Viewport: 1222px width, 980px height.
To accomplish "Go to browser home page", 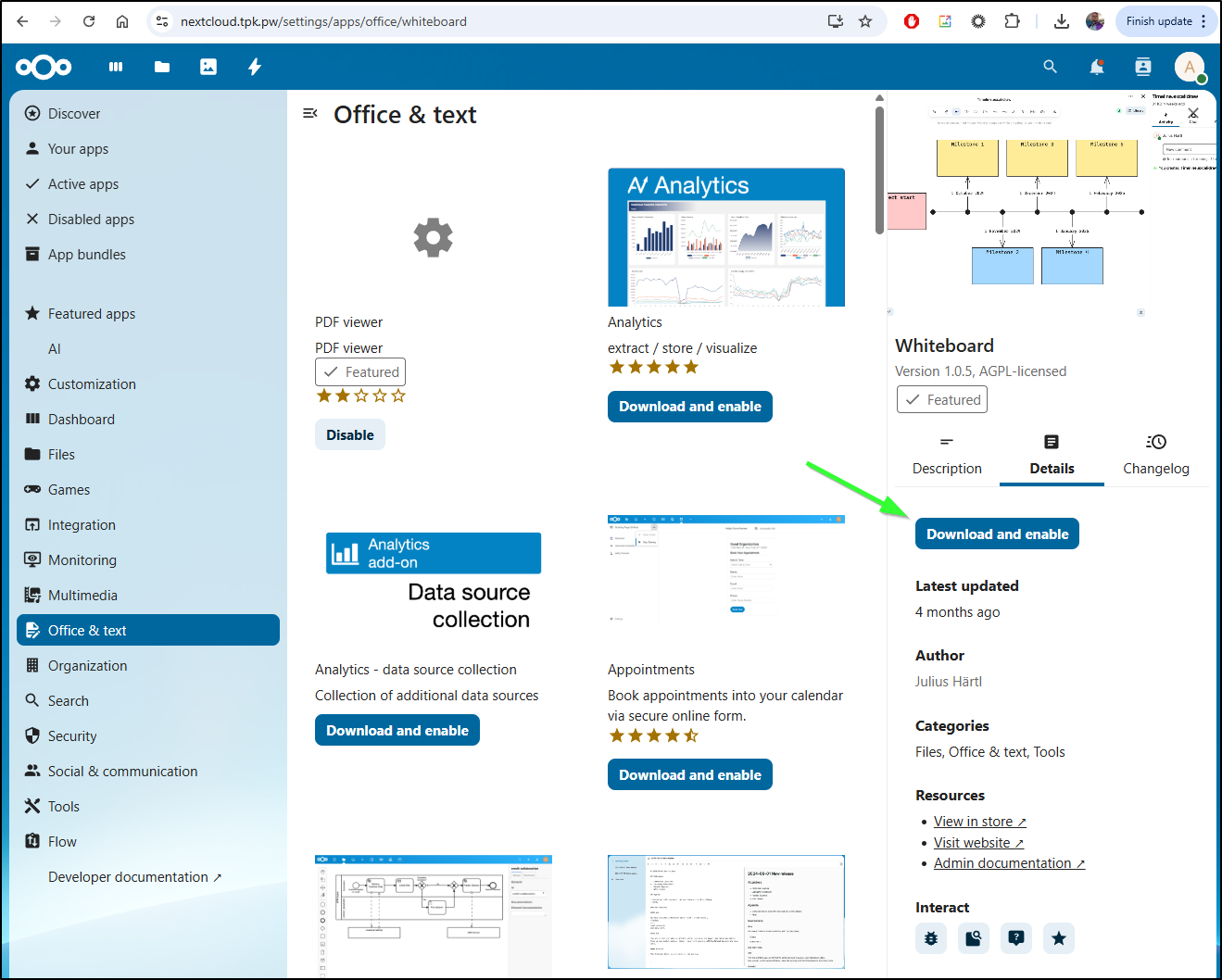I will point(122,21).
